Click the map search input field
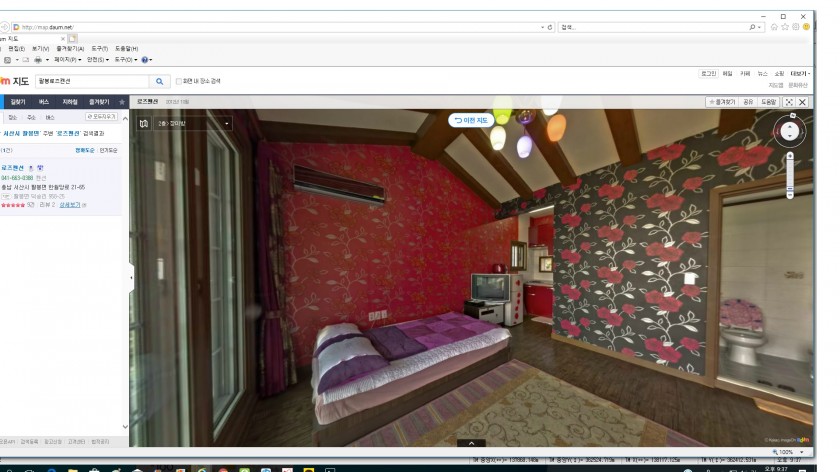 pyautogui.click(x=92, y=81)
